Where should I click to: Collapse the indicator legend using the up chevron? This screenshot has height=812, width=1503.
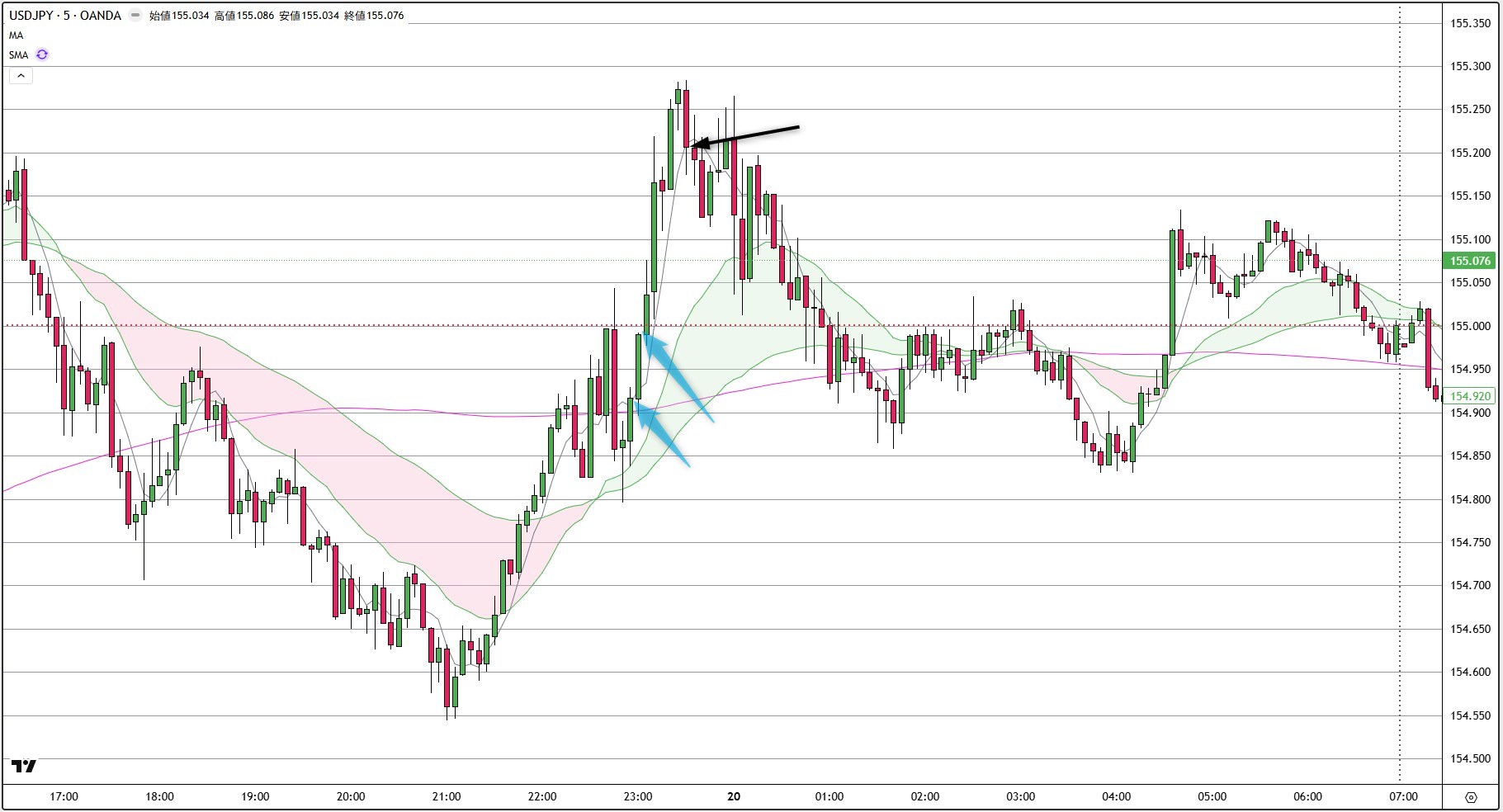21,75
